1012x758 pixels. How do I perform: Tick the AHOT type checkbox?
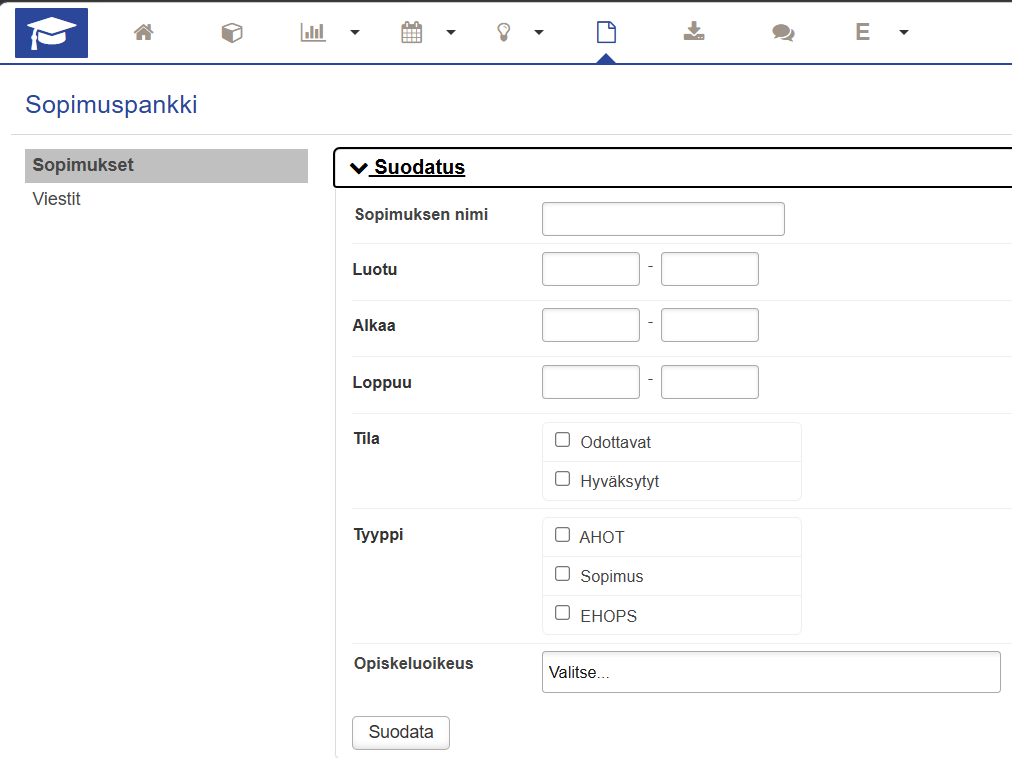(563, 535)
